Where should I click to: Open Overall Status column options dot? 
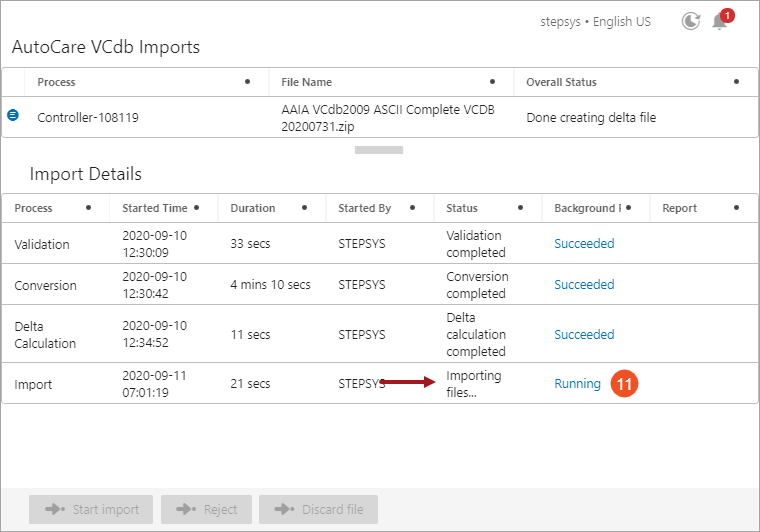pos(736,81)
